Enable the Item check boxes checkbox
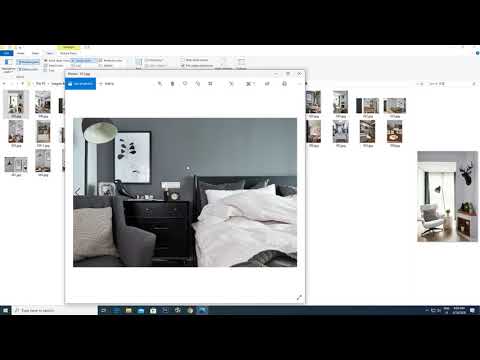Screen dimensions: 480x360 [182, 60]
